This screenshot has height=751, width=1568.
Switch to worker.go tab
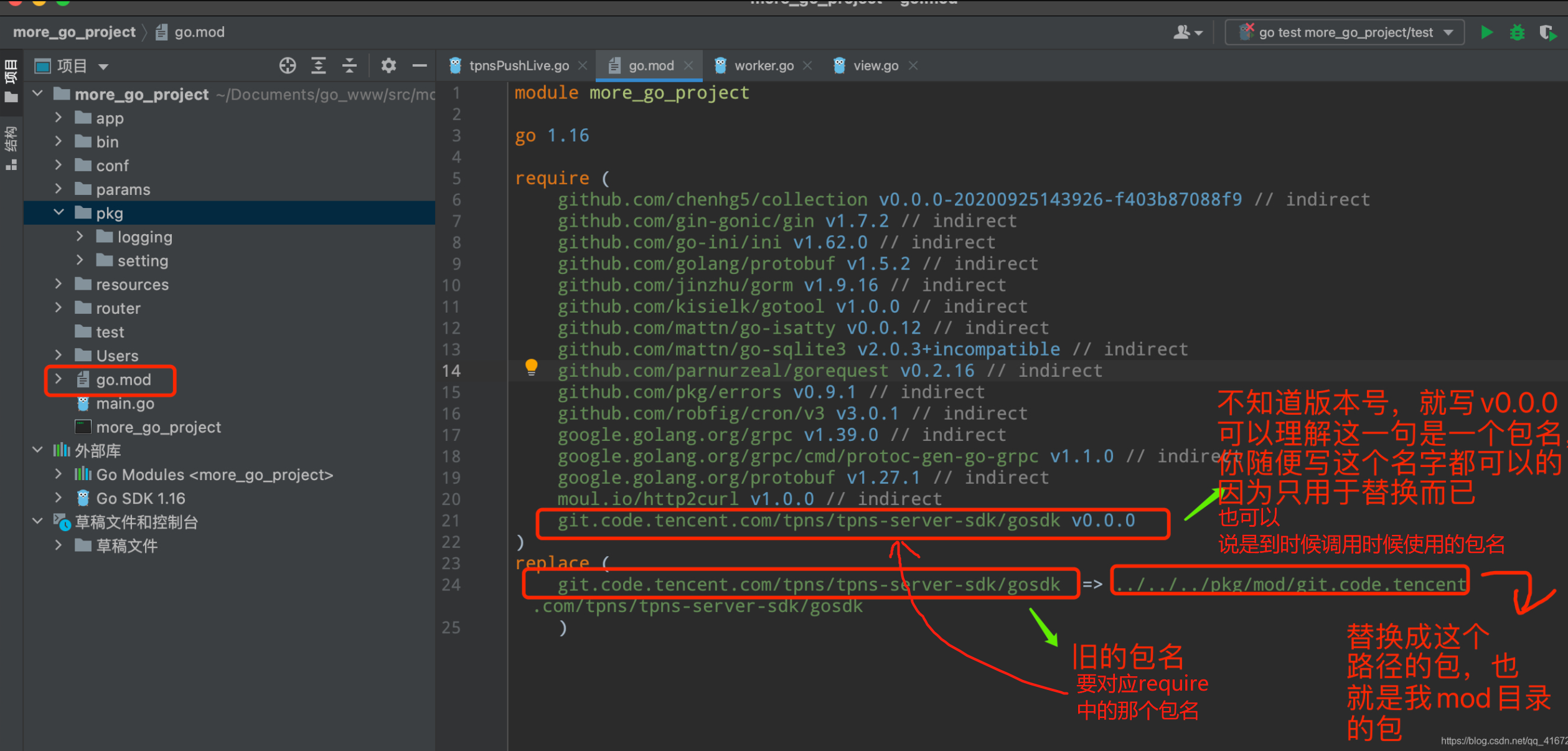(x=763, y=65)
